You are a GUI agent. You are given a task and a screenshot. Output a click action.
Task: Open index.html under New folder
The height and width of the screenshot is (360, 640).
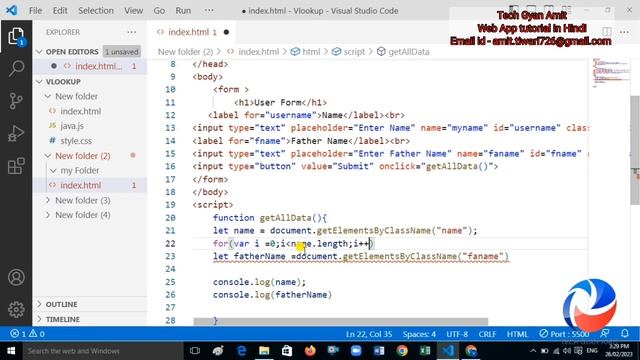coord(90,111)
